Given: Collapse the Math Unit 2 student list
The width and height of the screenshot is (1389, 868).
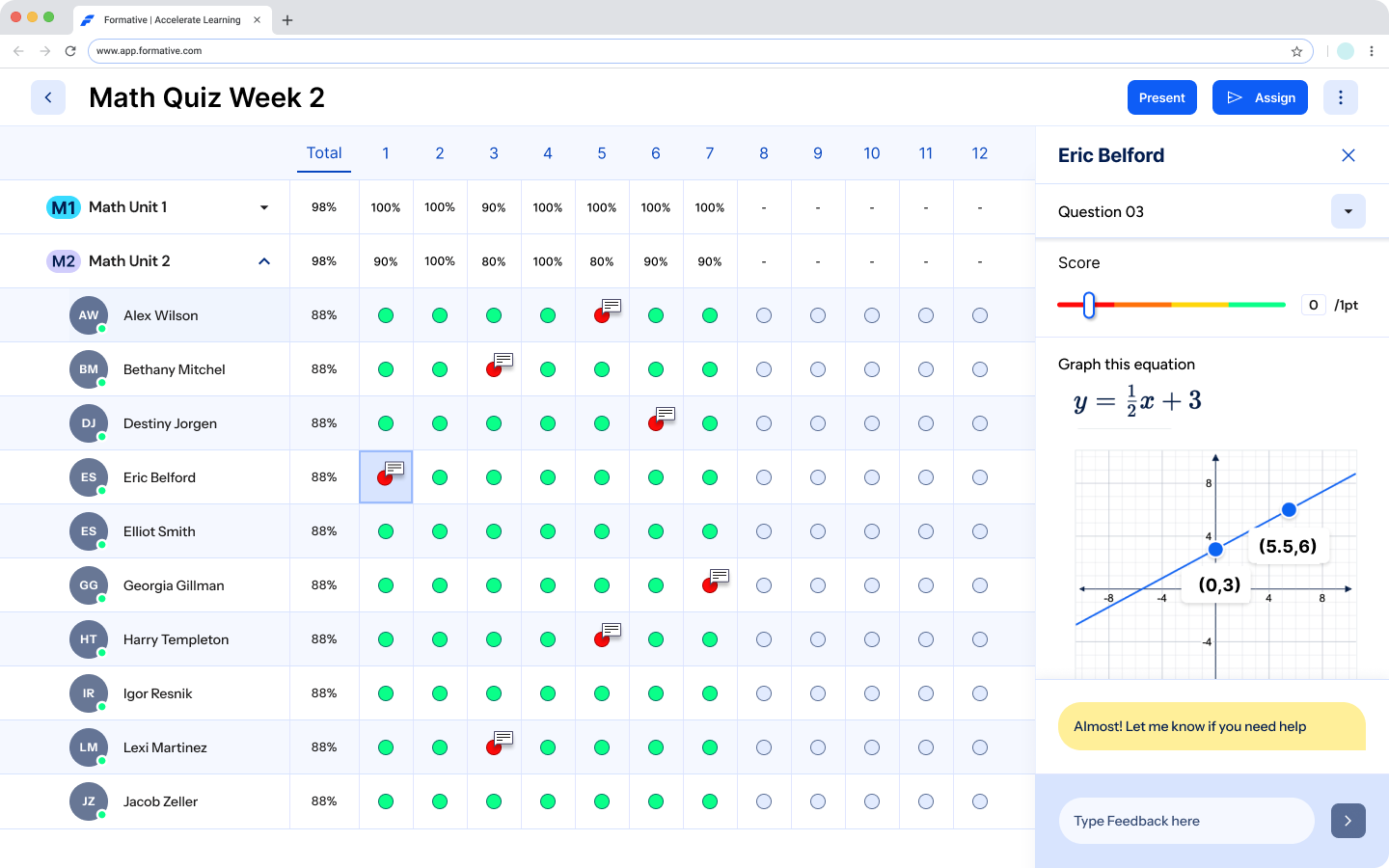Looking at the screenshot, I should (263, 260).
